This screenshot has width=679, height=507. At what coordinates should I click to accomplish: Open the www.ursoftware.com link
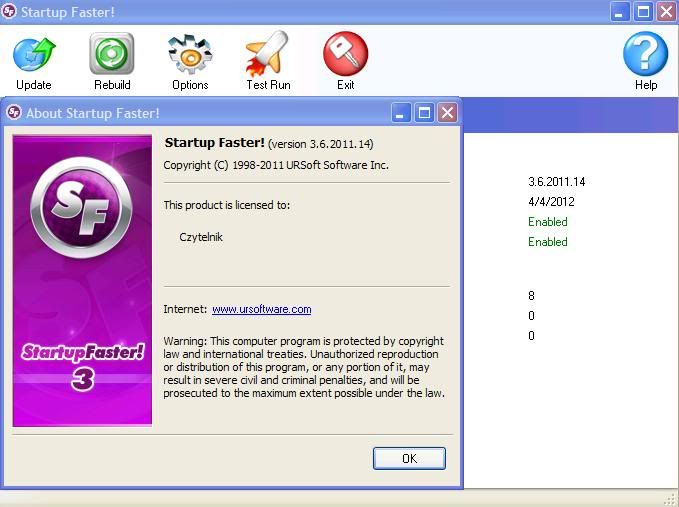tap(261, 310)
